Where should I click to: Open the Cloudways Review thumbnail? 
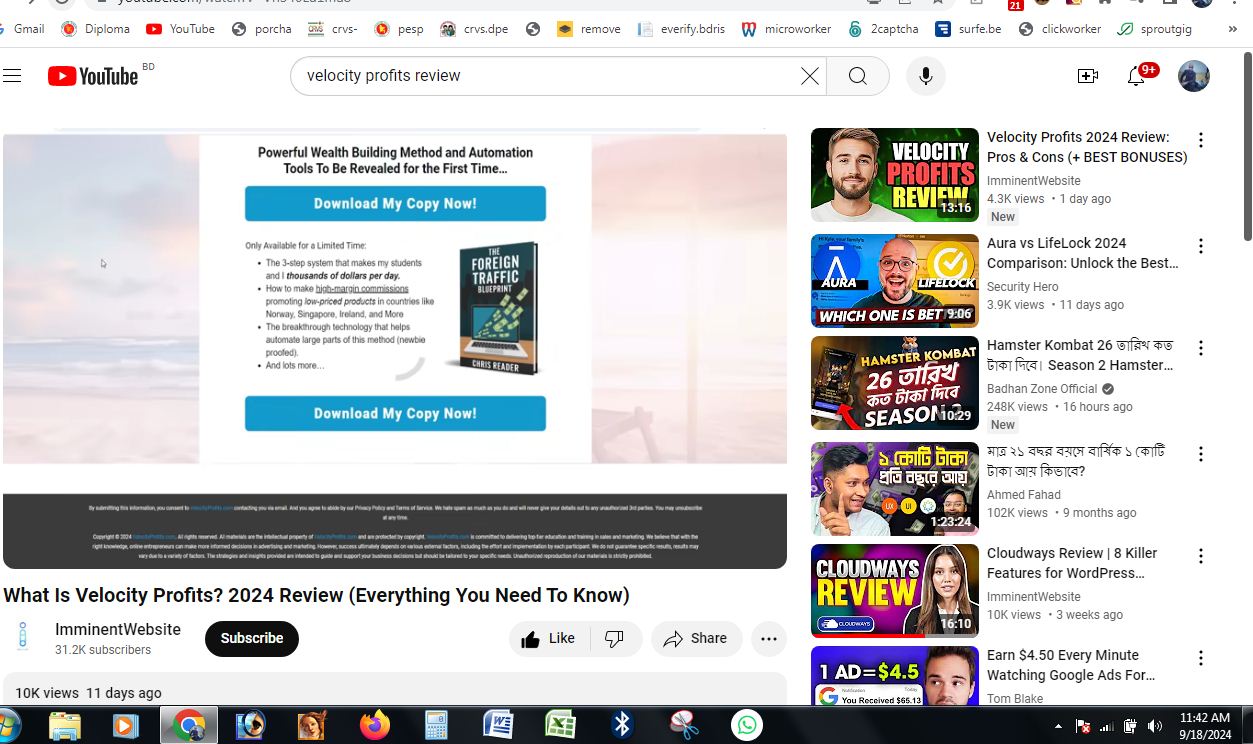tap(895, 591)
